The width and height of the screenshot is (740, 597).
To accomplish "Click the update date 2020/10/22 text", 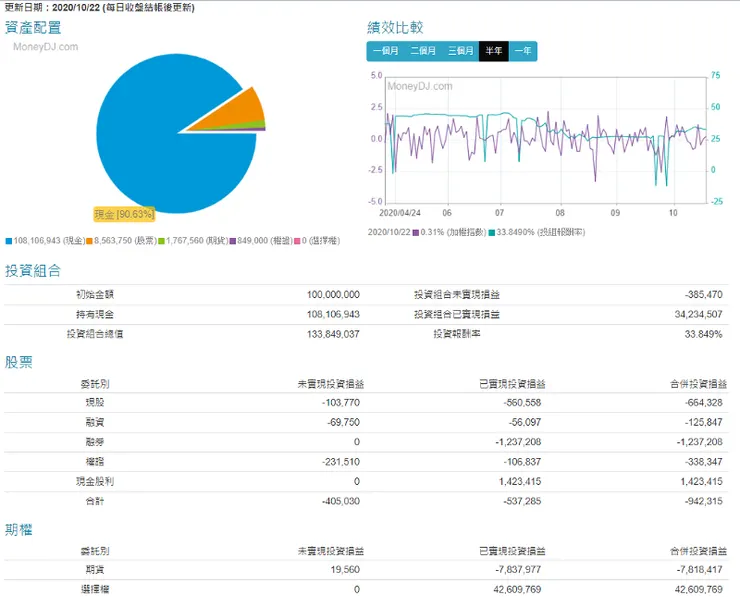I will click(x=76, y=8).
